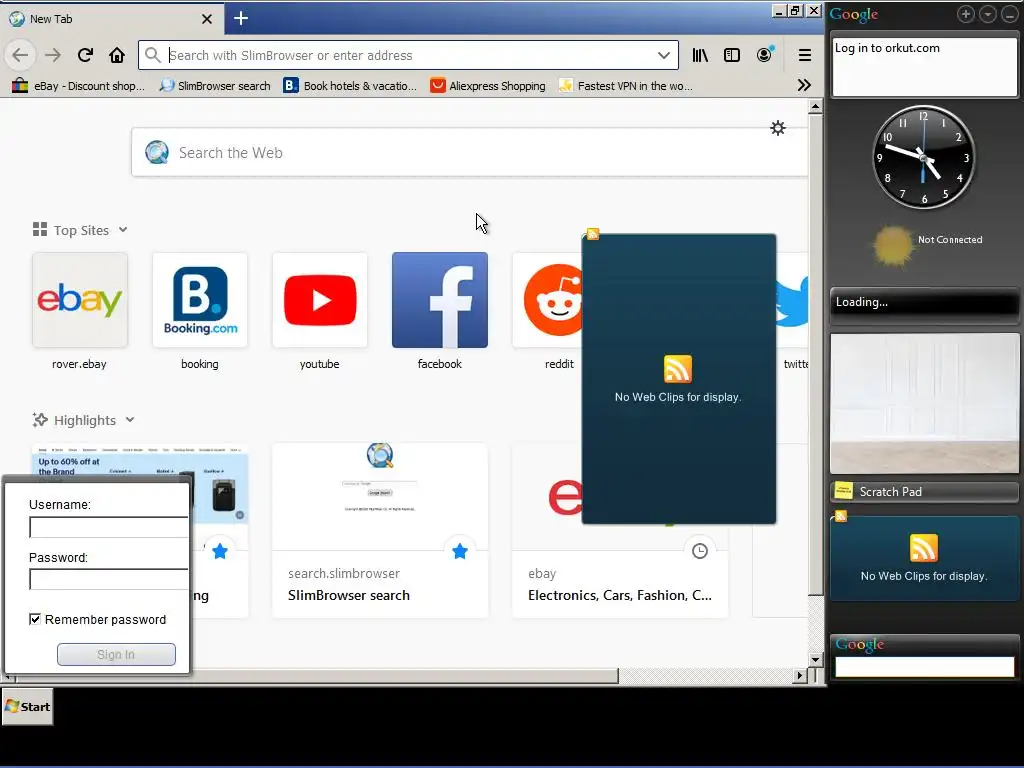The image size is (1024, 768).
Task: Click the Username field
Action: (108, 527)
